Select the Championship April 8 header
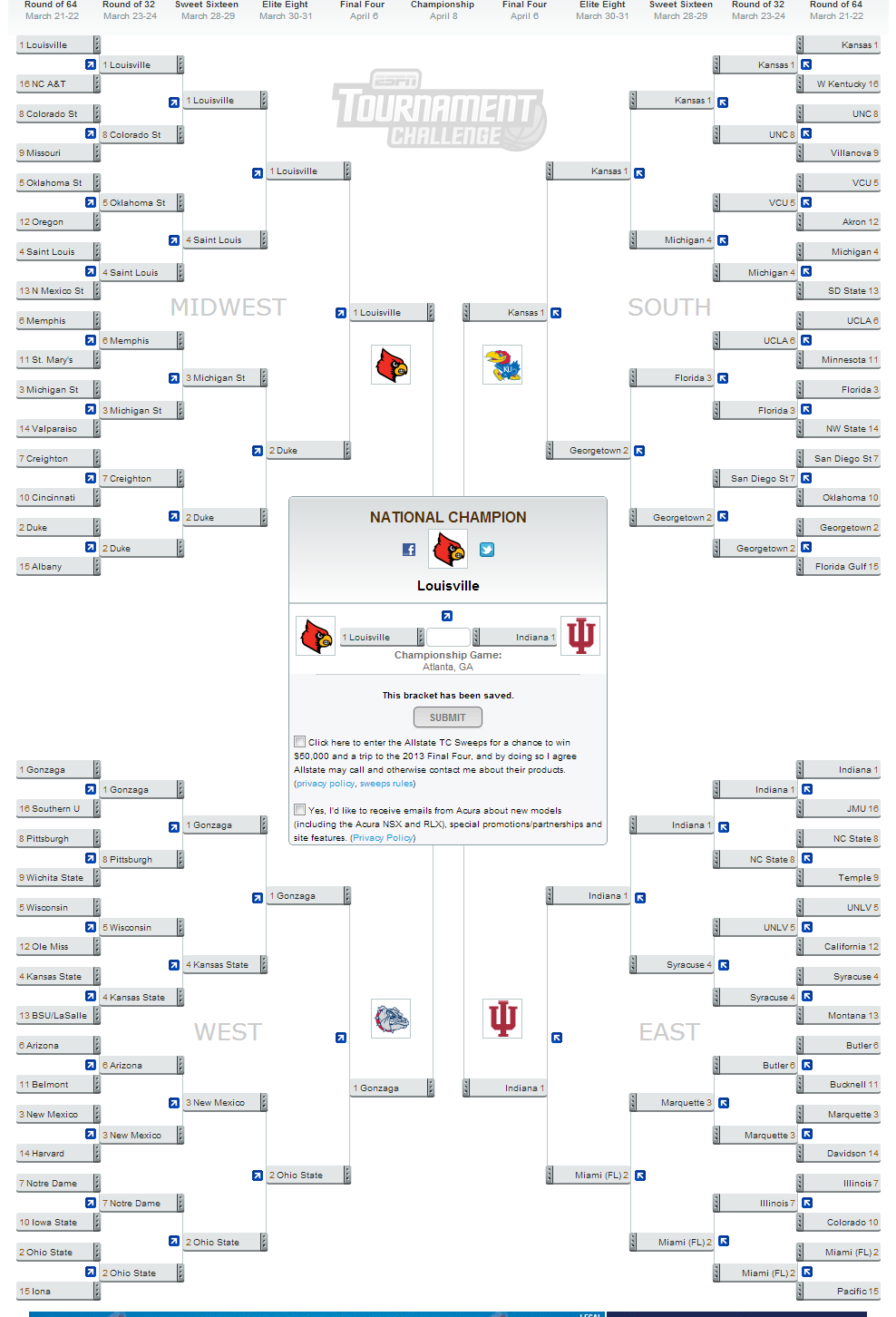The width and height of the screenshot is (896, 1317). [443, 9]
